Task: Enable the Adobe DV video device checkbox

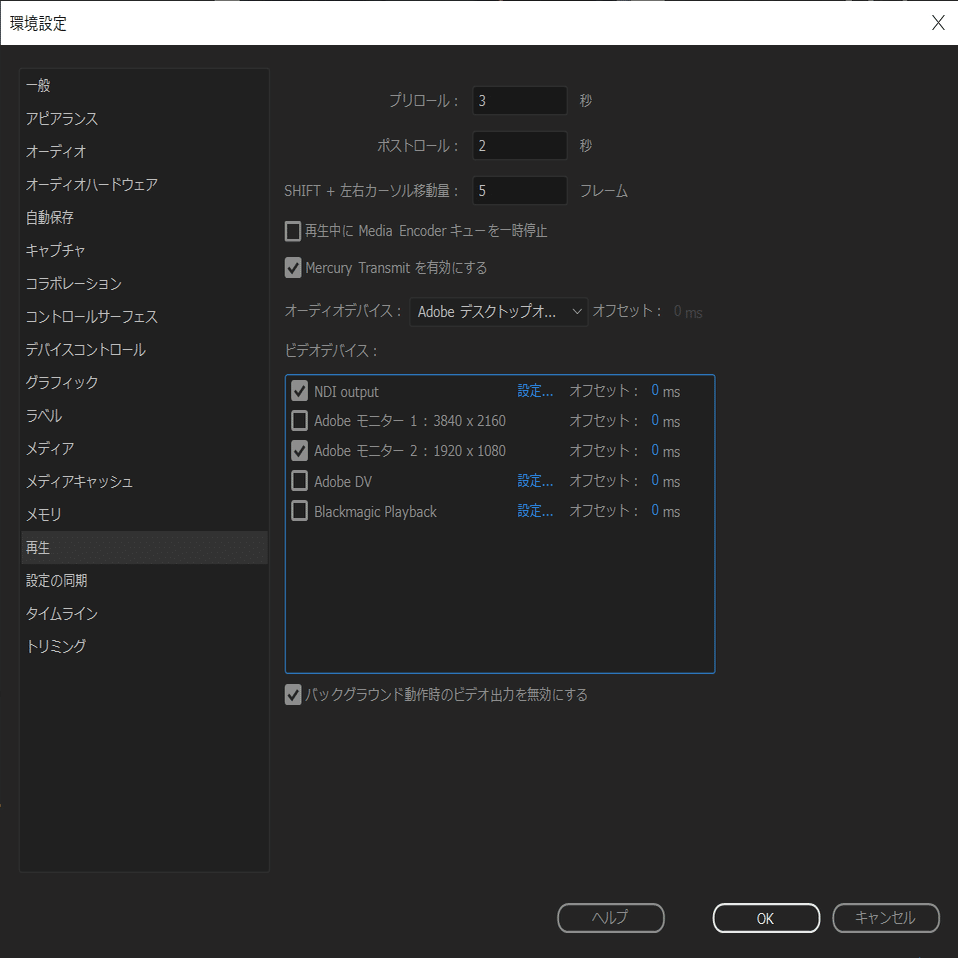Action: point(299,481)
